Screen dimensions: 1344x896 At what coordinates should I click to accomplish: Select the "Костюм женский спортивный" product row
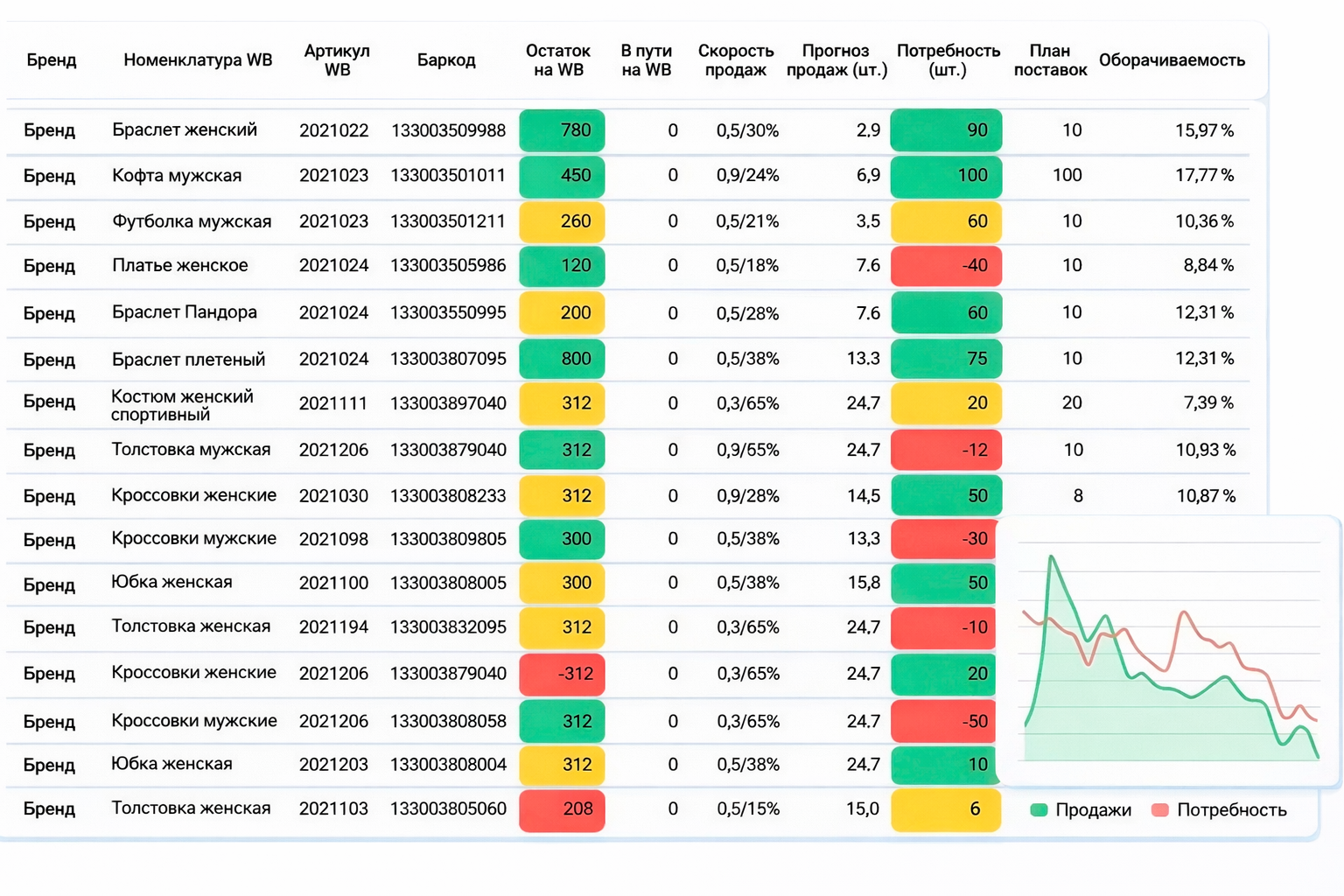pyautogui.click(x=182, y=405)
